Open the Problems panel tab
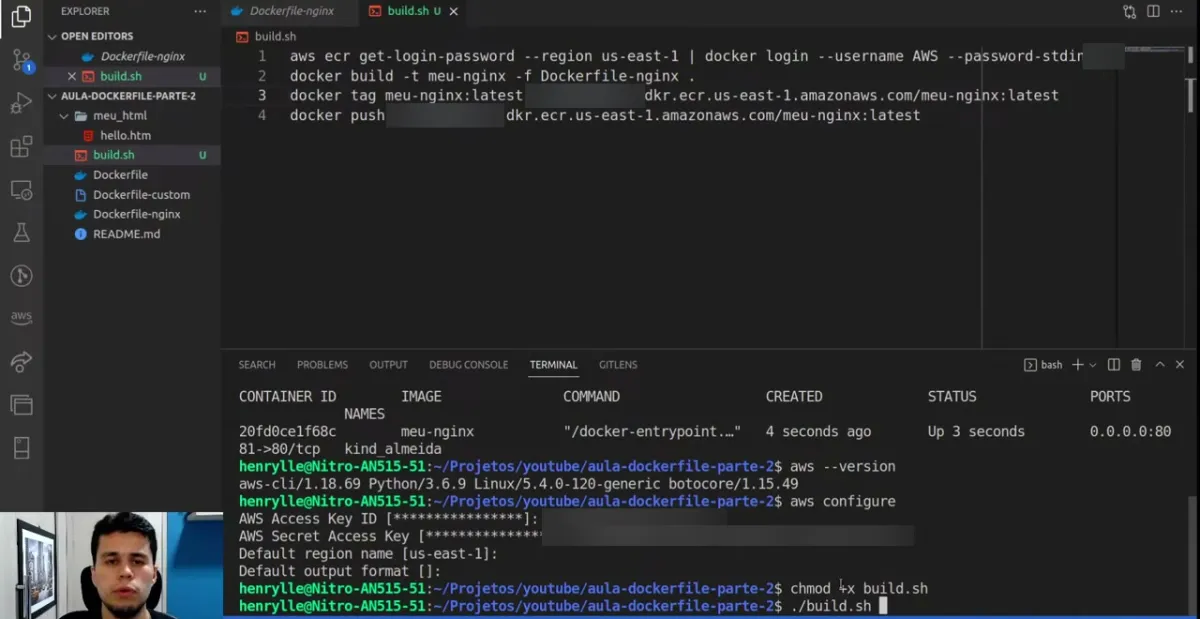1200x619 pixels. 322,365
